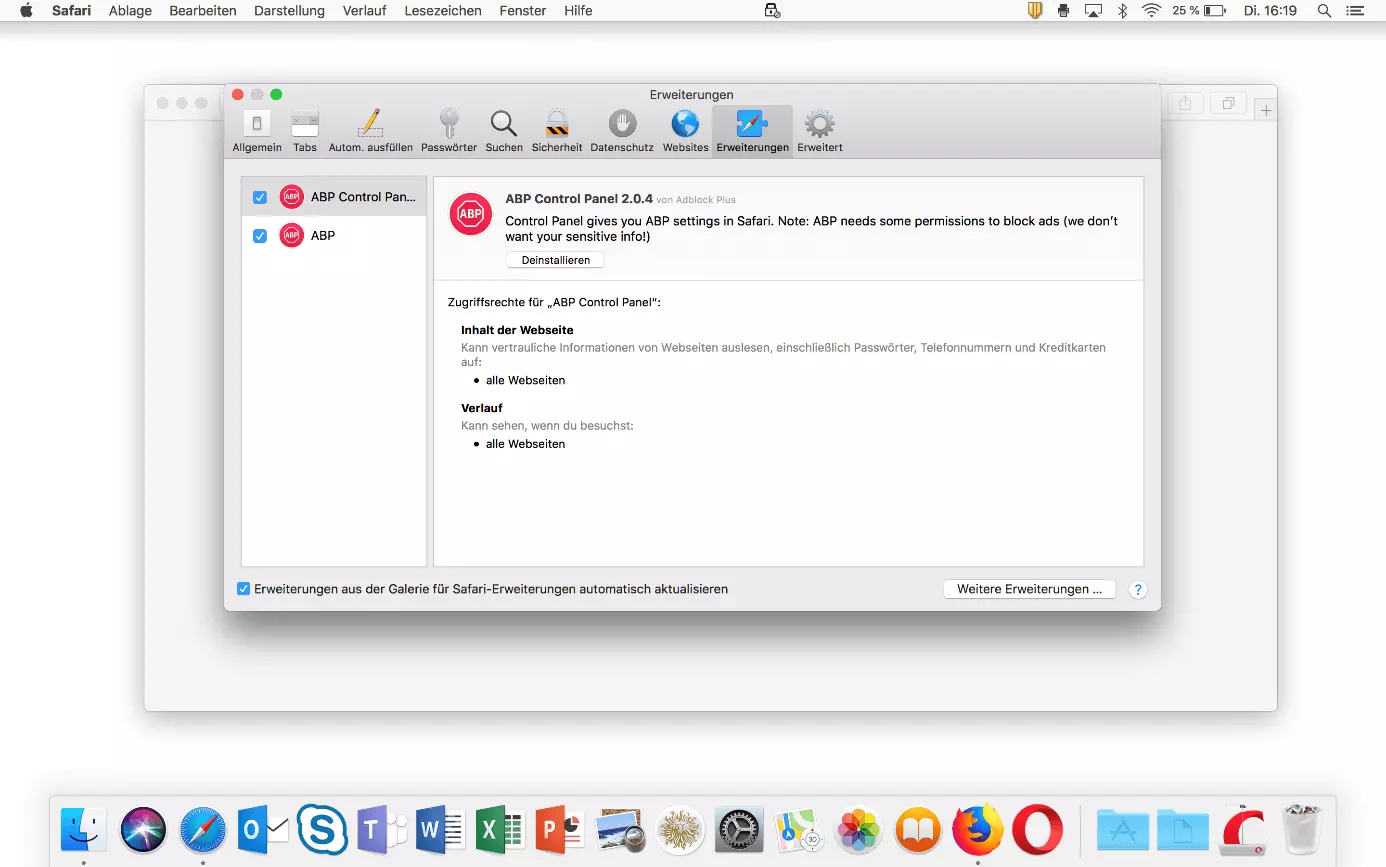Click the Deinstallieren button

(556, 260)
